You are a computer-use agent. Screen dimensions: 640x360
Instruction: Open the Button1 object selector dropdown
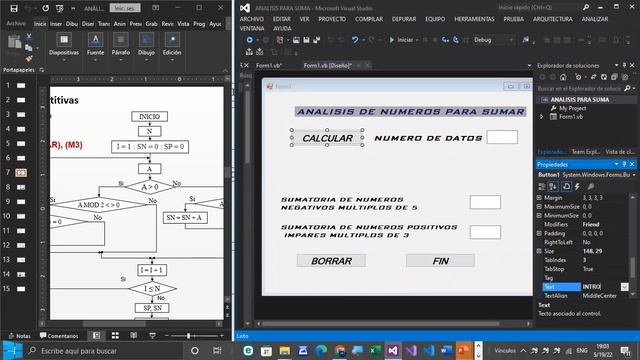click(633, 175)
